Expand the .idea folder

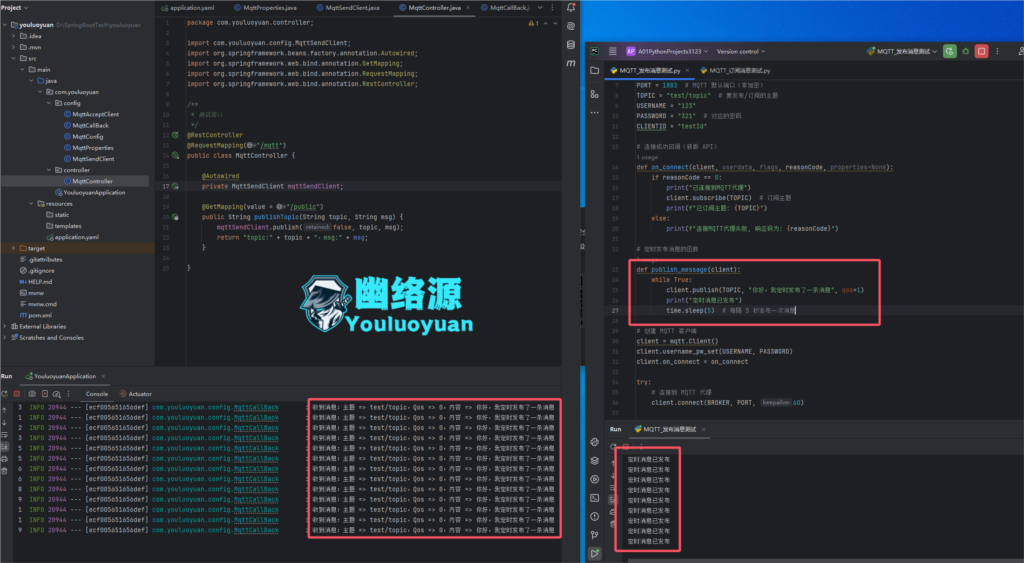point(13,36)
